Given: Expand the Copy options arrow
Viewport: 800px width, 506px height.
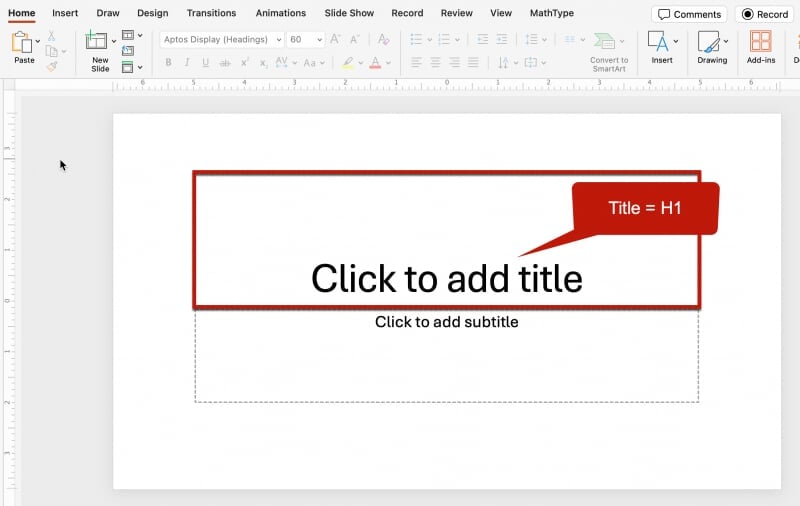Looking at the screenshot, I should [x=64, y=52].
